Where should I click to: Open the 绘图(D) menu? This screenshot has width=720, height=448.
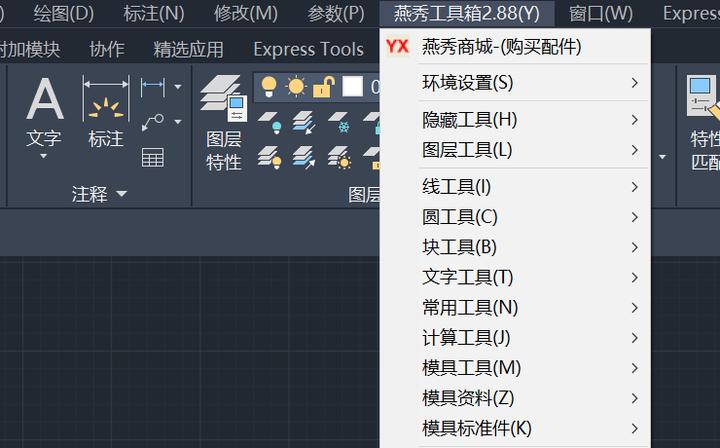pyautogui.click(x=64, y=14)
